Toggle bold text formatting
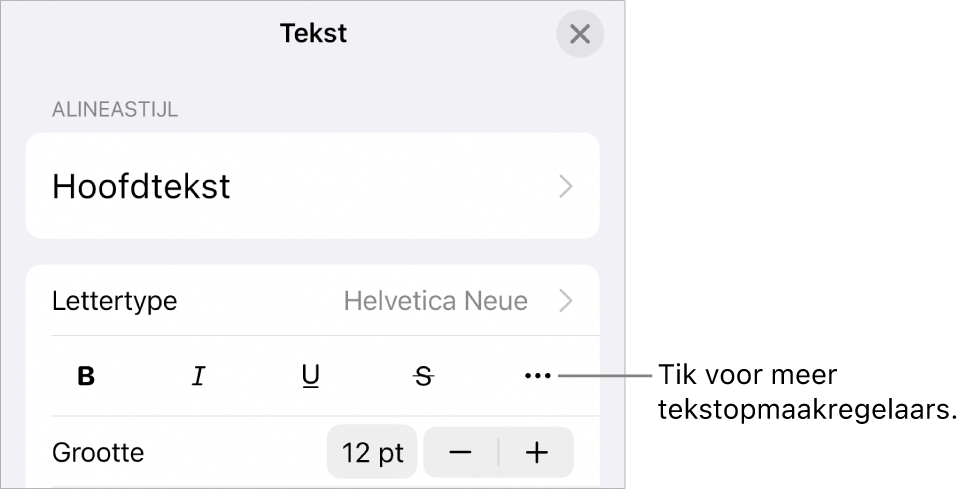961x489 pixels. [87, 376]
